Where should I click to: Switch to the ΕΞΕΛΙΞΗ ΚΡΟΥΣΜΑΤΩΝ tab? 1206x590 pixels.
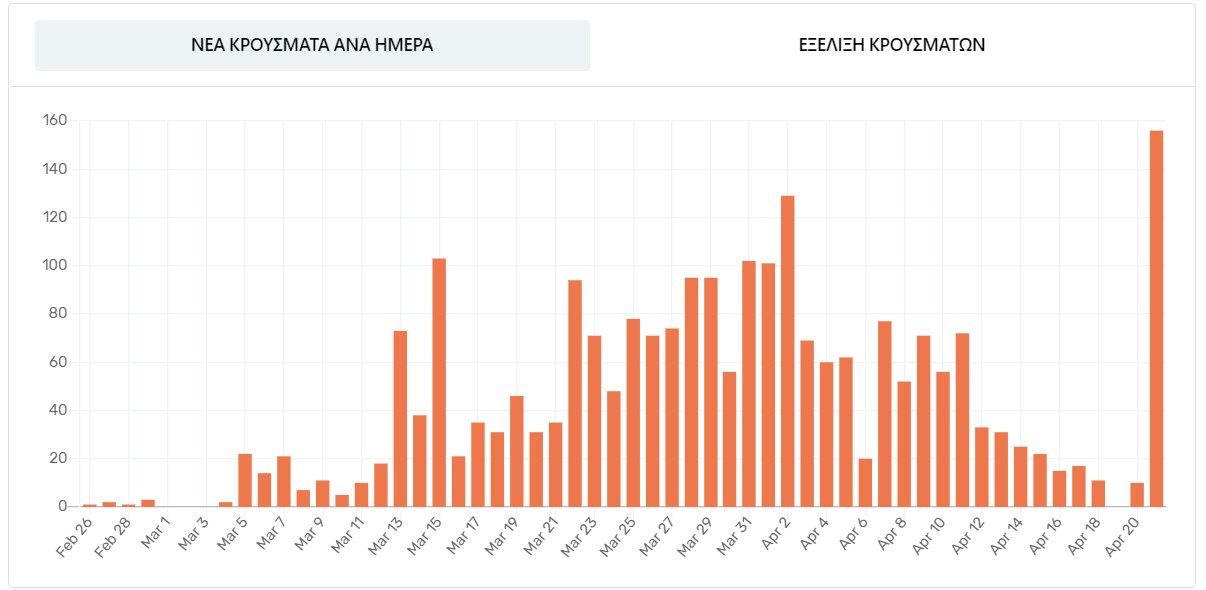892,46
